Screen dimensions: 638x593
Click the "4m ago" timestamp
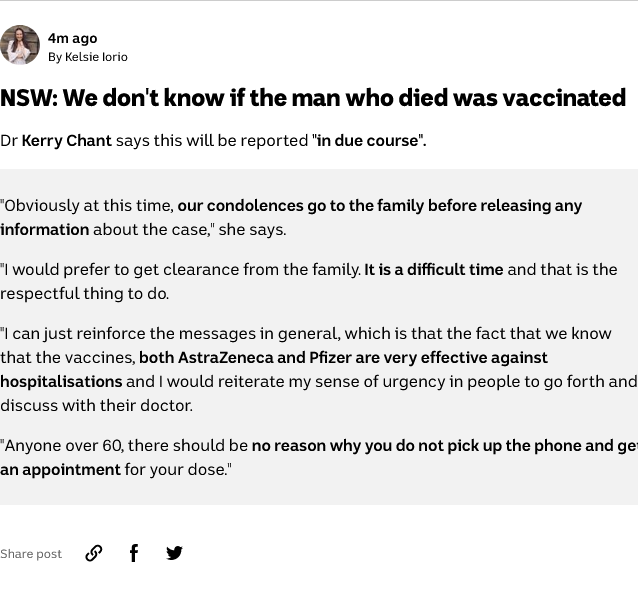pos(72,38)
